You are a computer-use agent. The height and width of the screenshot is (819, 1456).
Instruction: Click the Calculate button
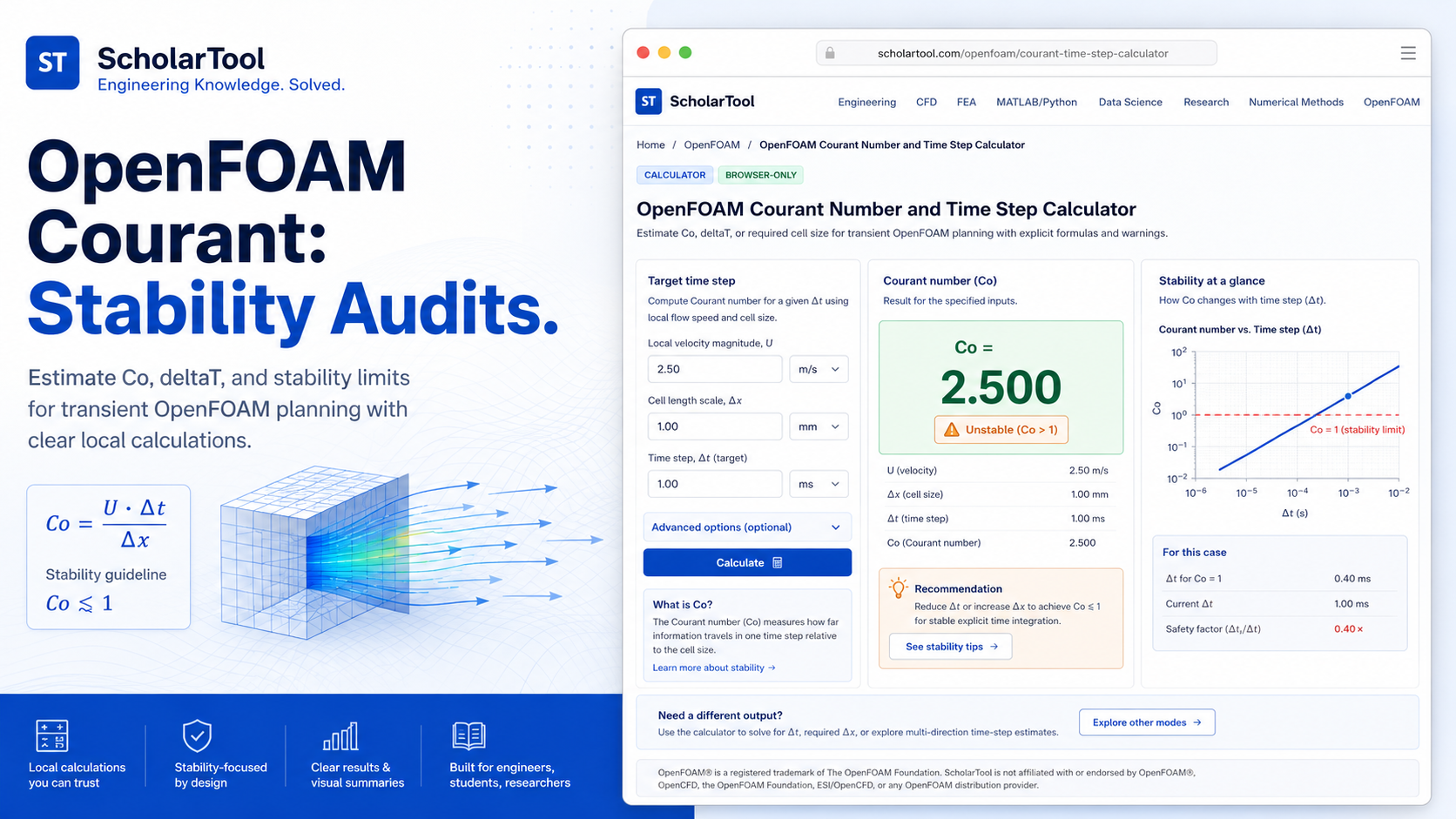pyautogui.click(x=747, y=562)
